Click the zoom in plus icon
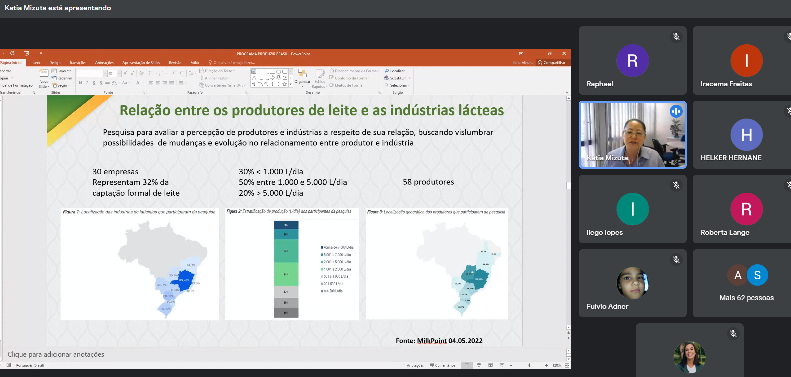This screenshot has height=377, width=791. tap(546, 365)
